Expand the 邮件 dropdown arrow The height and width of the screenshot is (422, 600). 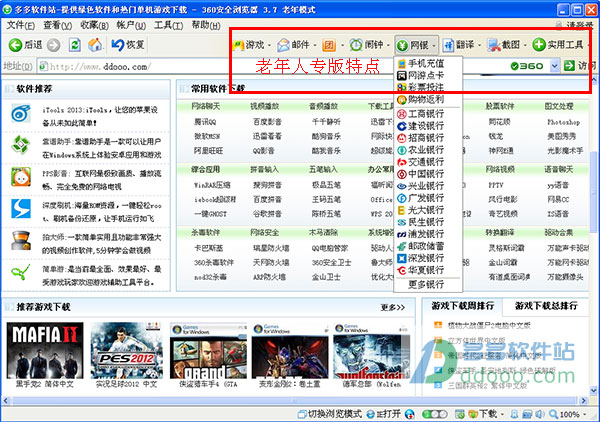click(315, 46)
